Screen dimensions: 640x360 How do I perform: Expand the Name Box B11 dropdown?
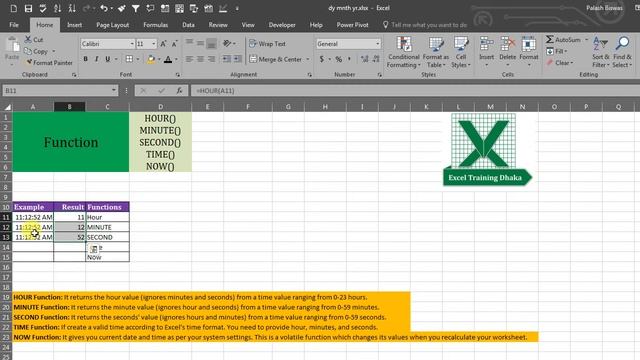click(x=114, y=91)
